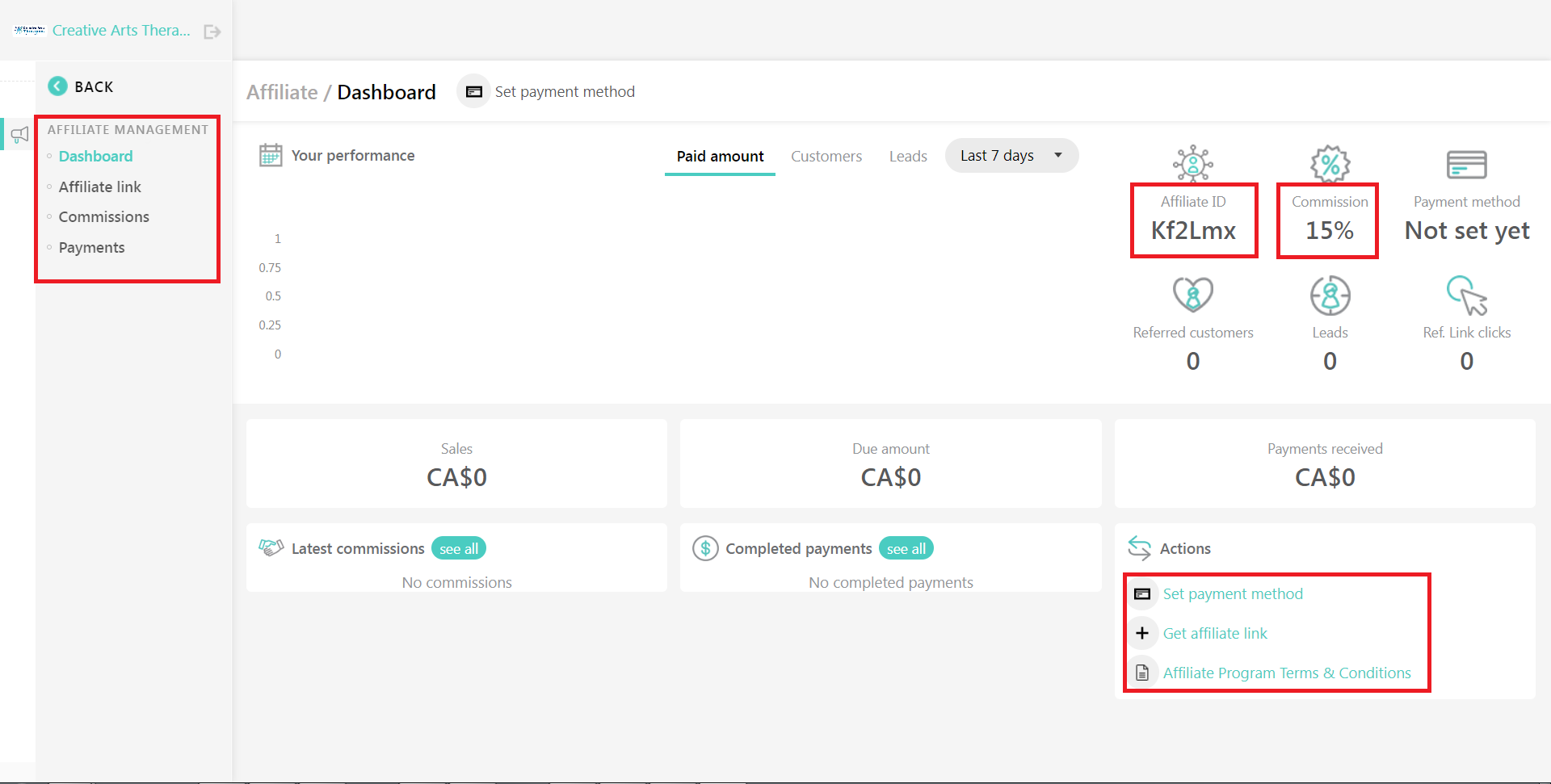Click see all for Completed payments
Screen dimensions: 1551x784
click(906, 548)
